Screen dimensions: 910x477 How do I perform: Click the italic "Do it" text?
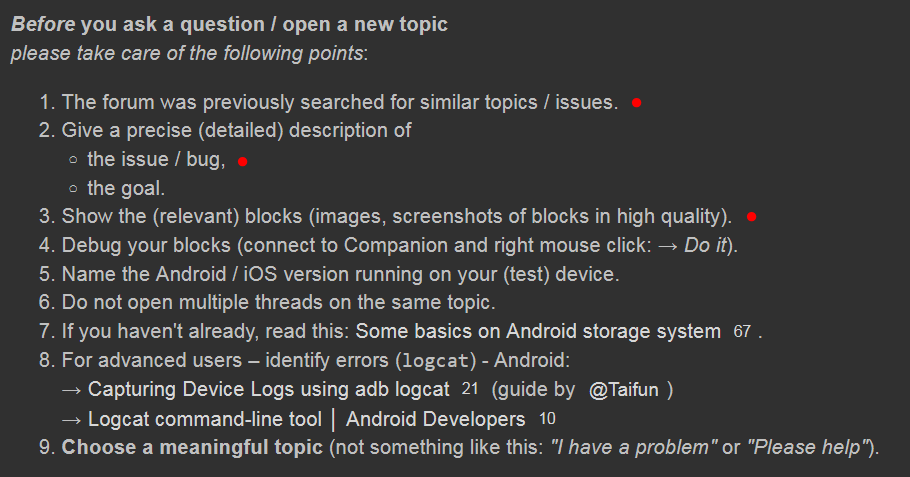tap(707, 245)
